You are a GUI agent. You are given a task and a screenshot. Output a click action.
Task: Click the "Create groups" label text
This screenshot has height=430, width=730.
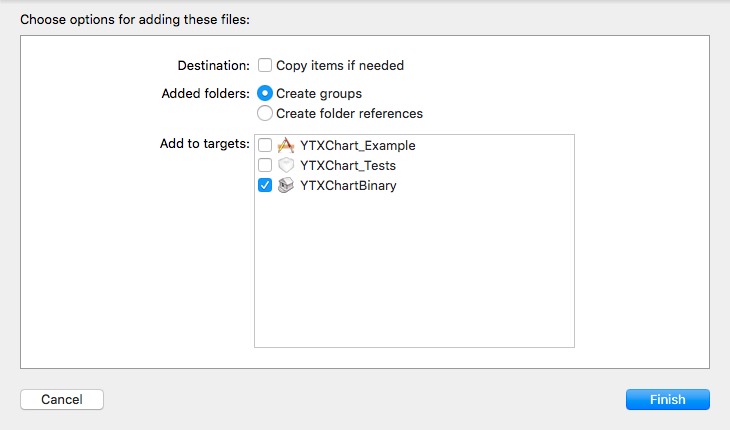(x=319, y=93)
